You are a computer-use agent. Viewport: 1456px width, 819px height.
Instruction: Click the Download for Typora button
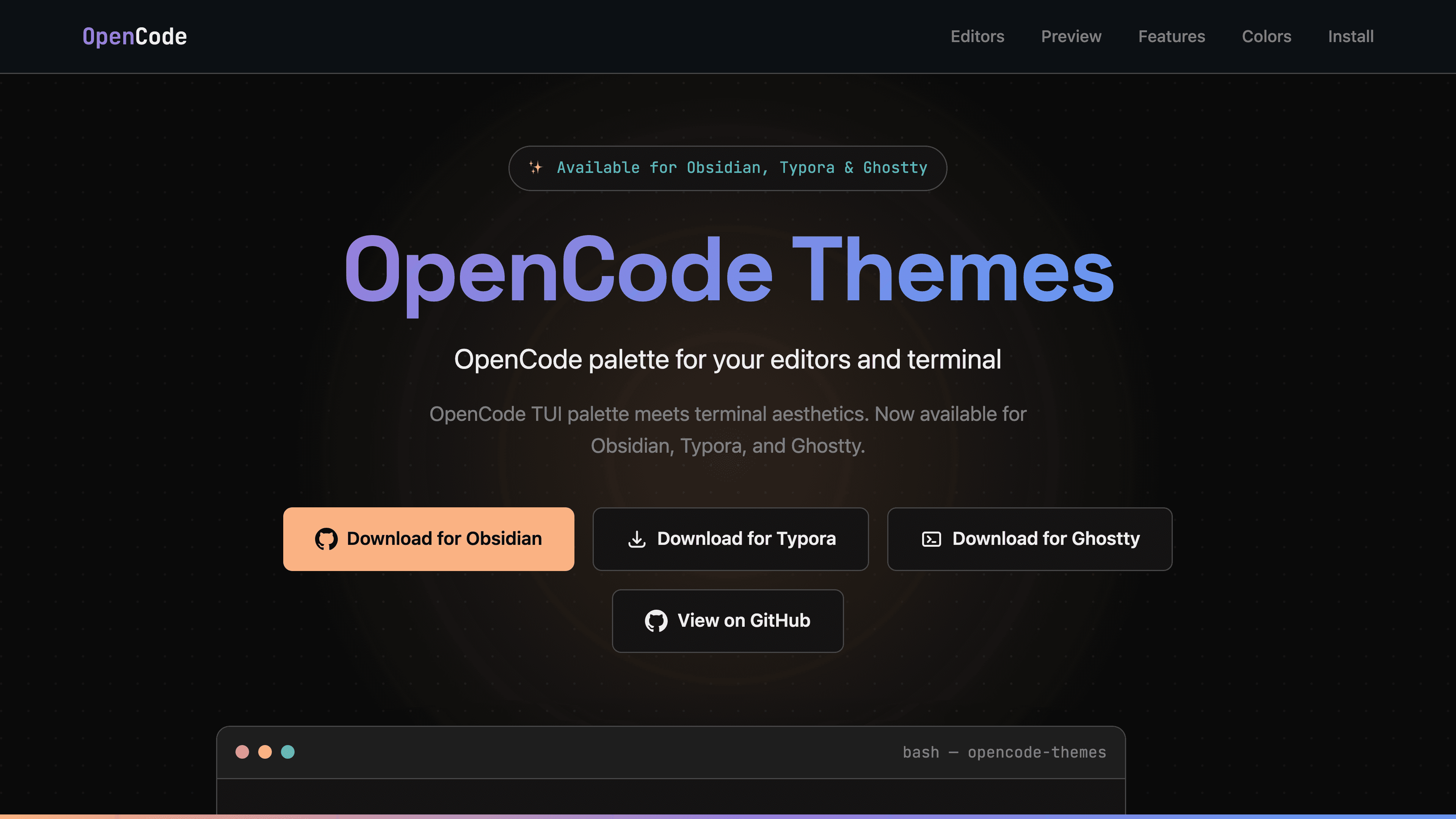pos(730,539)
